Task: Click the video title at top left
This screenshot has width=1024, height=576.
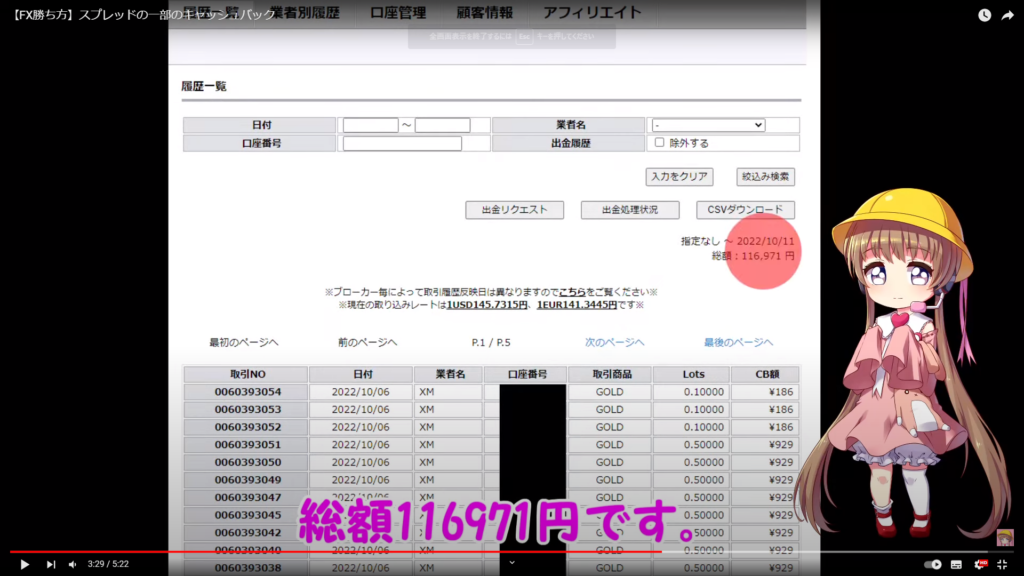Action: pyautogui.click(x=145, y=14)
